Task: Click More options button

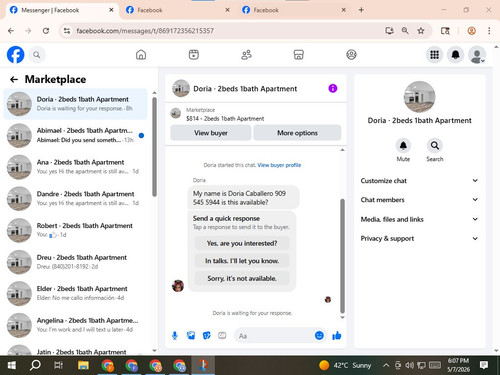Action: point(297,133)
